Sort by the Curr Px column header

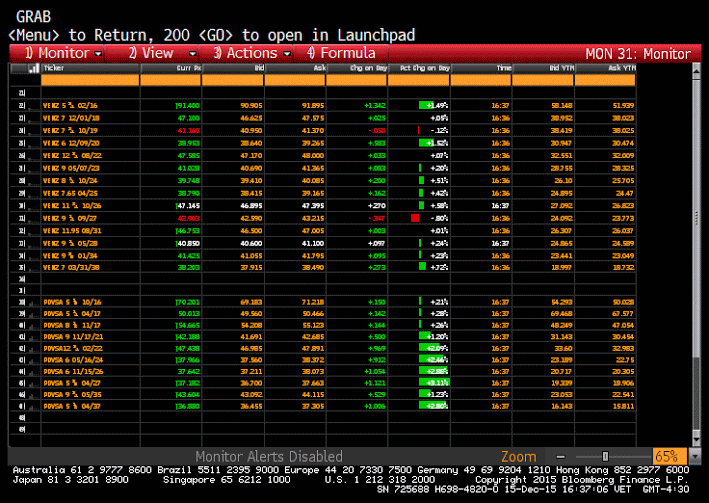170,68
